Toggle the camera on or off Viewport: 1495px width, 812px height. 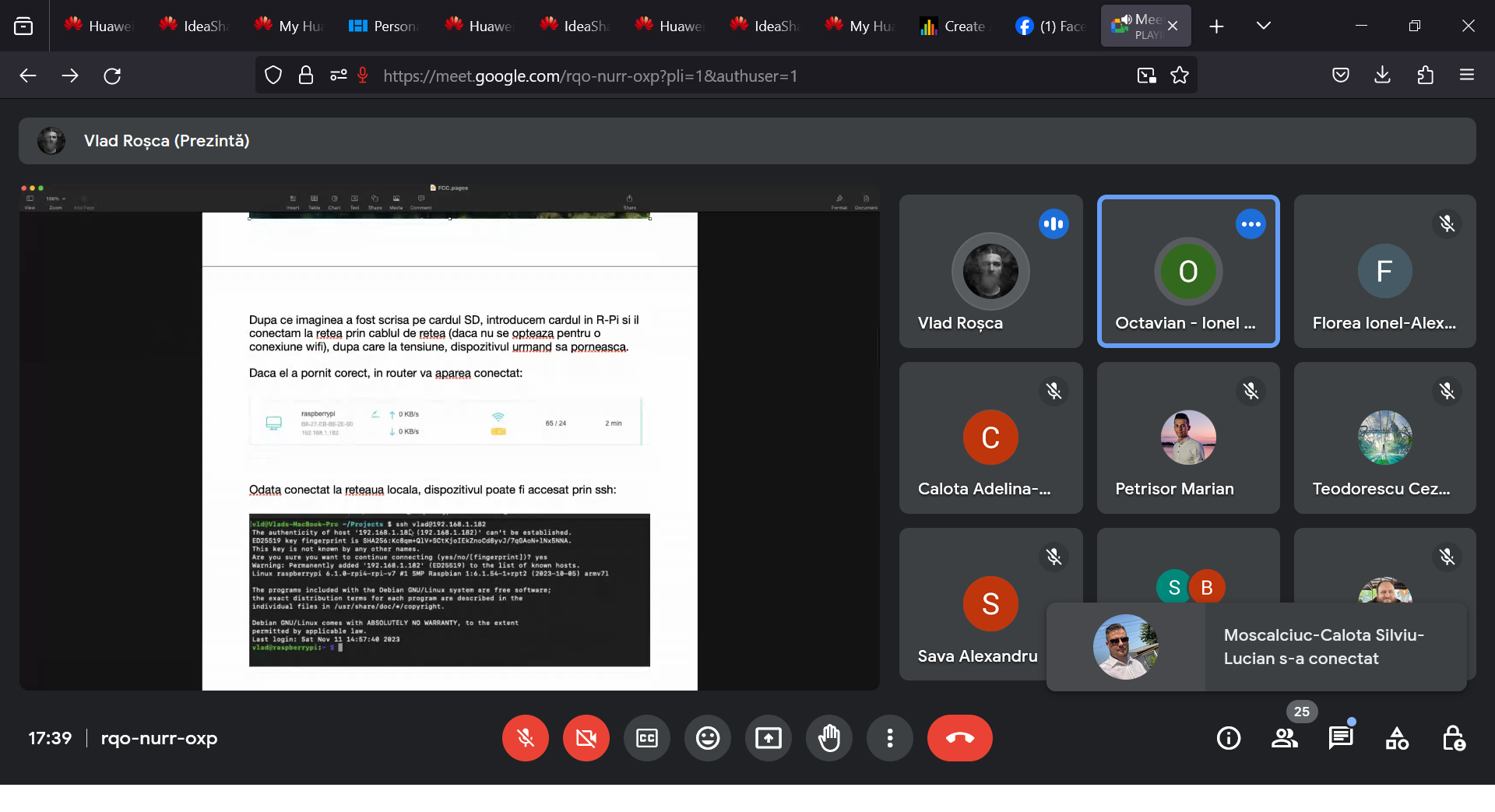click(x=586, y=738)
